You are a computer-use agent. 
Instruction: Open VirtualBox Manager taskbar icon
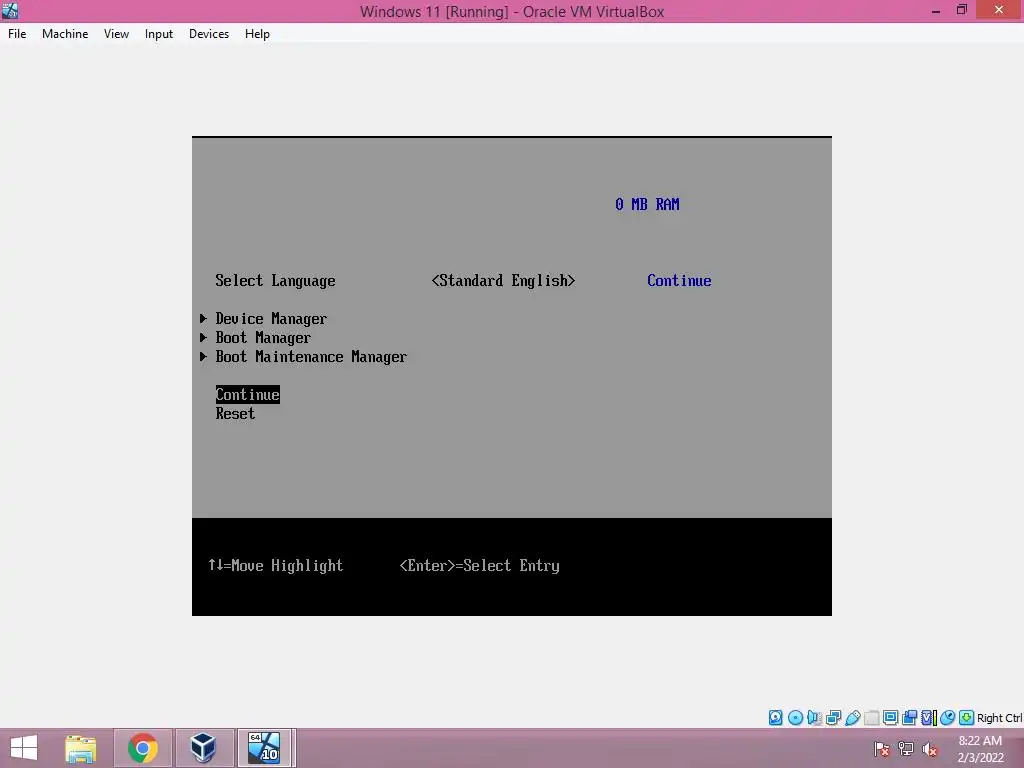click(x=203, y=748)
